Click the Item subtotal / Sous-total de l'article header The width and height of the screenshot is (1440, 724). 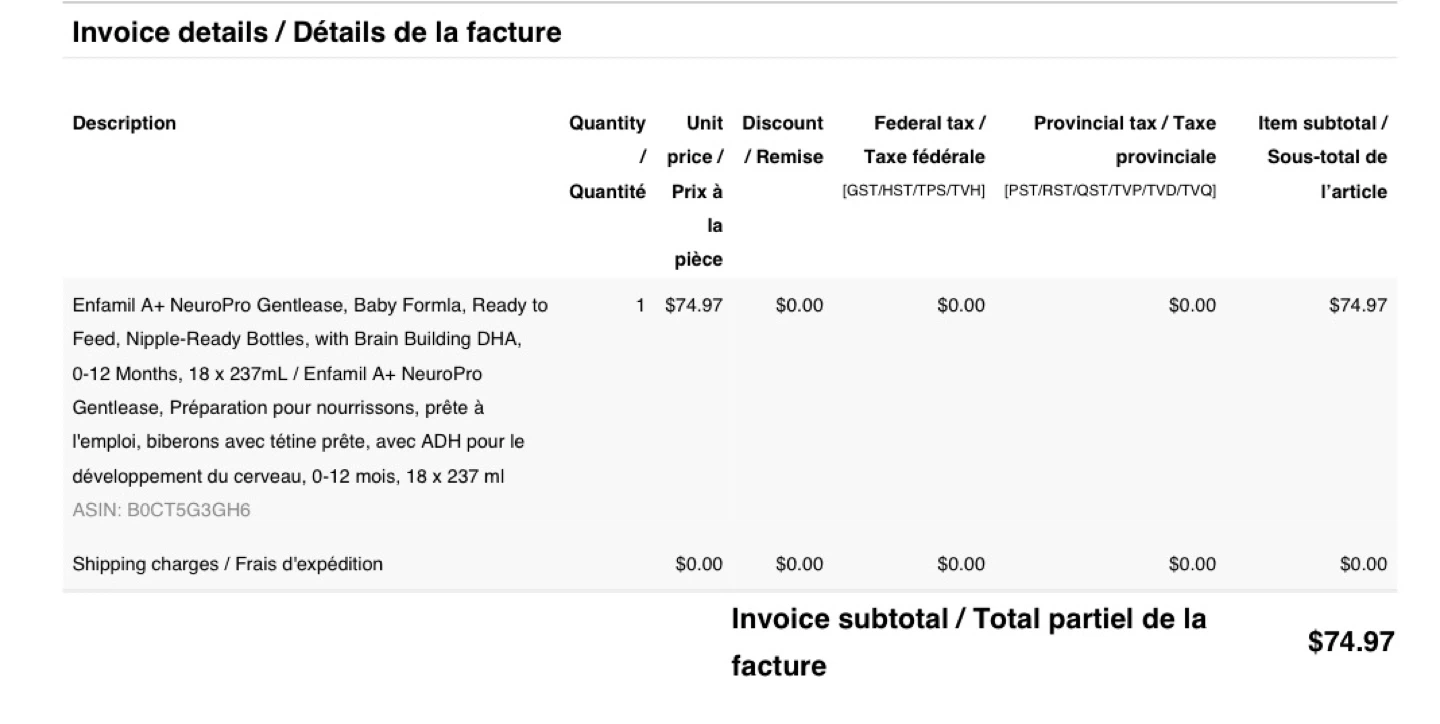(1322, 157)
